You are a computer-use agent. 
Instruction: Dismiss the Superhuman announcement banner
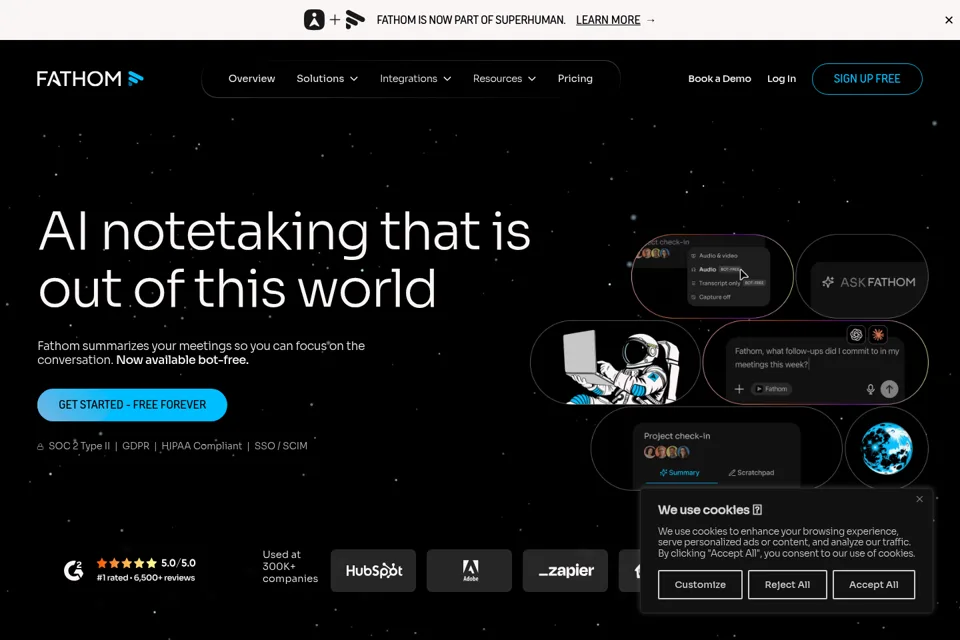click(948, 20)
